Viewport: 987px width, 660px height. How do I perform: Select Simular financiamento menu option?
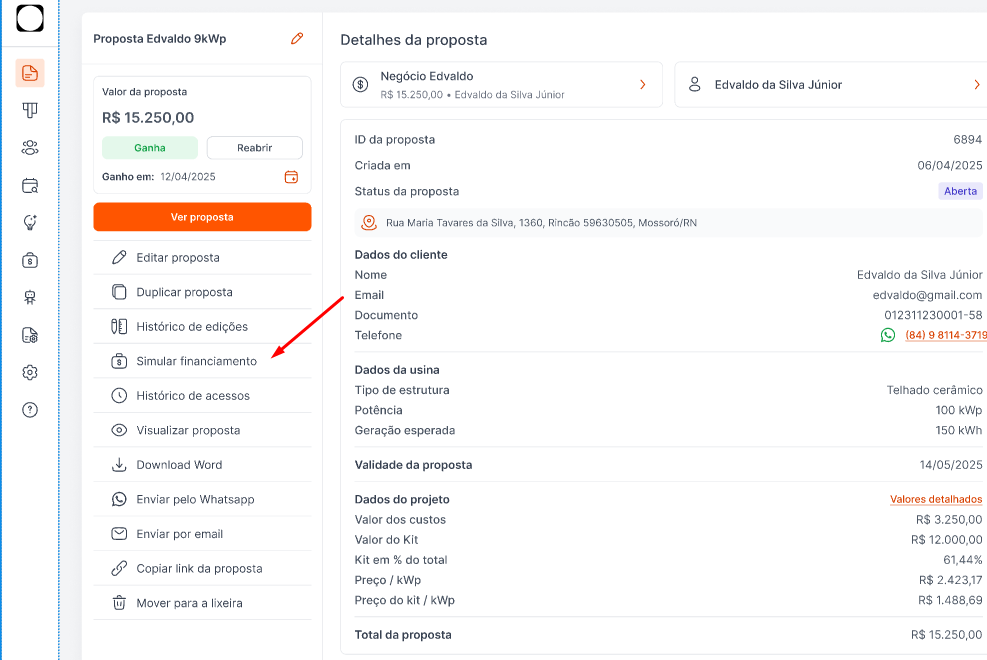196,361
